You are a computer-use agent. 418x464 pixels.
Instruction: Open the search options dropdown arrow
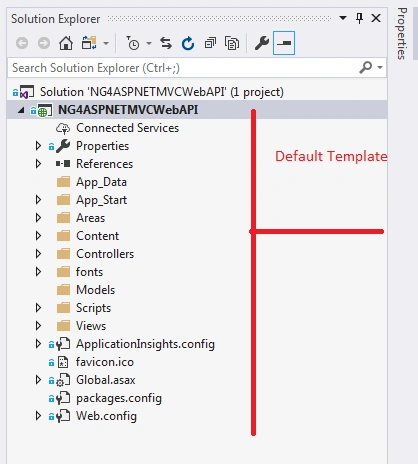click(380, 68)
